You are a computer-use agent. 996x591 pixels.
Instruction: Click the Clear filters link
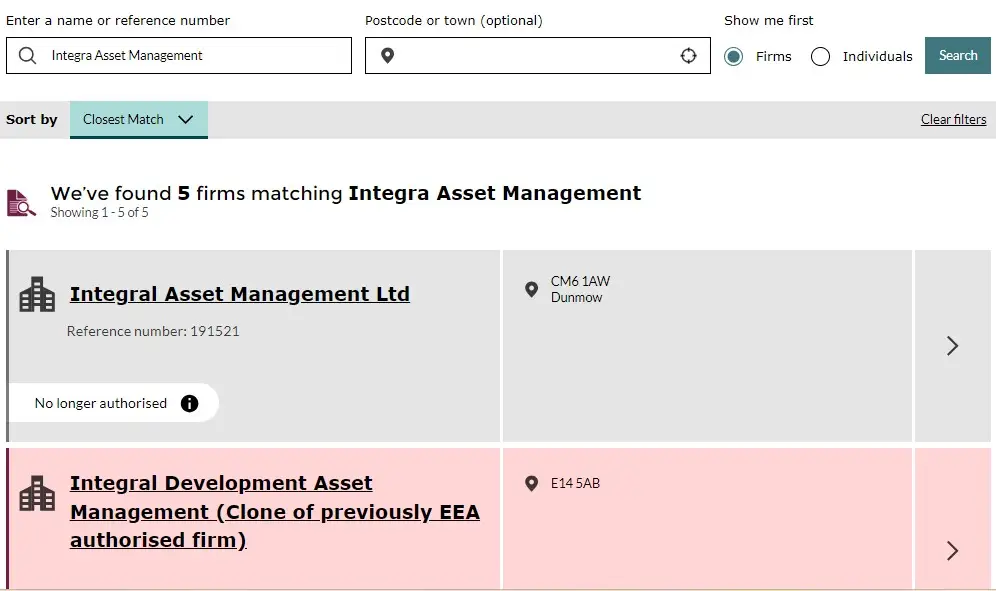[x=953, y=119]
